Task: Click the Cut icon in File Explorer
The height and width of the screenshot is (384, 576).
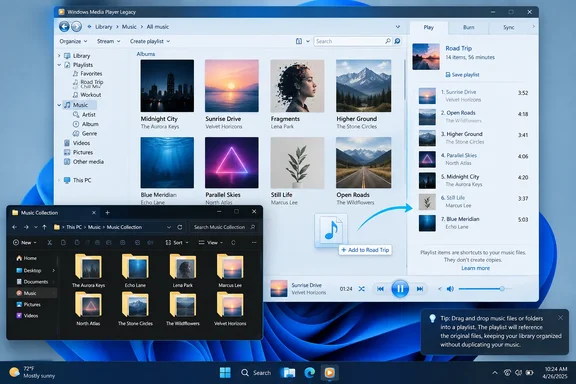Action: click(x=50, y=243)
